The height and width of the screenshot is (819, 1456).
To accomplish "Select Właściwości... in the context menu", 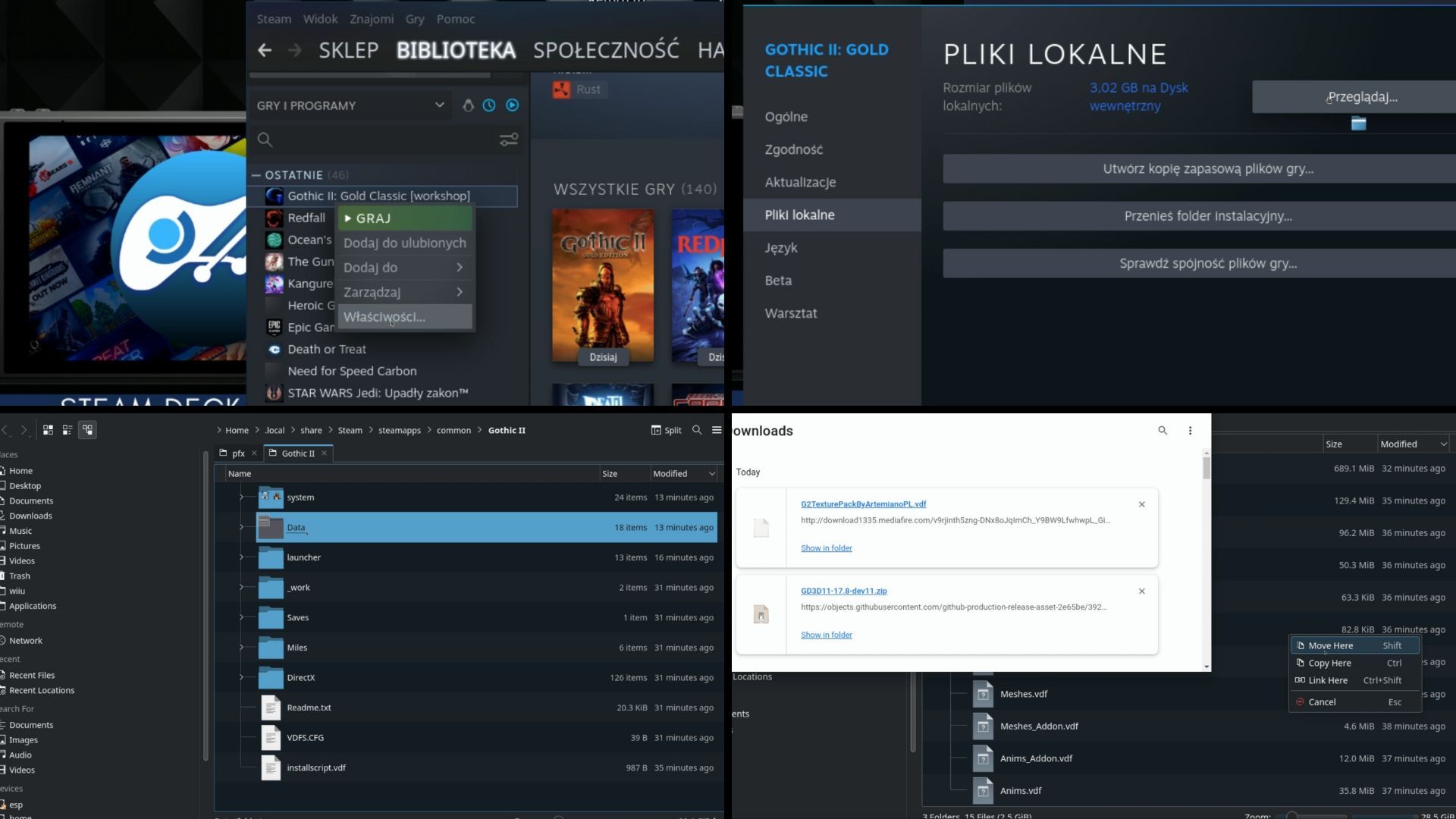I will coord(384,317).
